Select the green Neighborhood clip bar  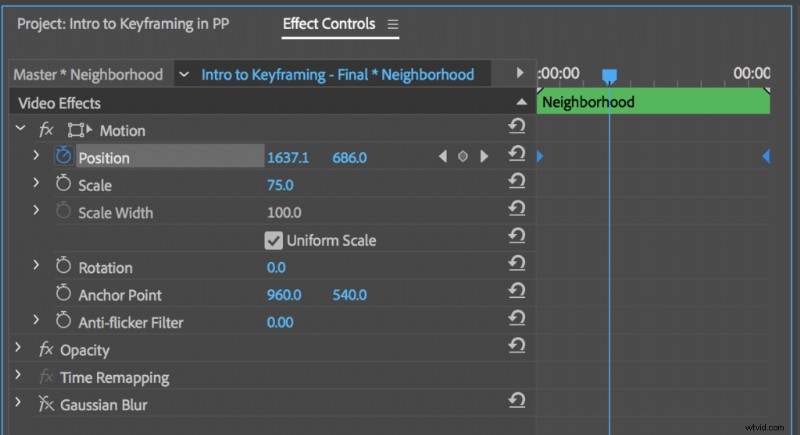point(653,101)
